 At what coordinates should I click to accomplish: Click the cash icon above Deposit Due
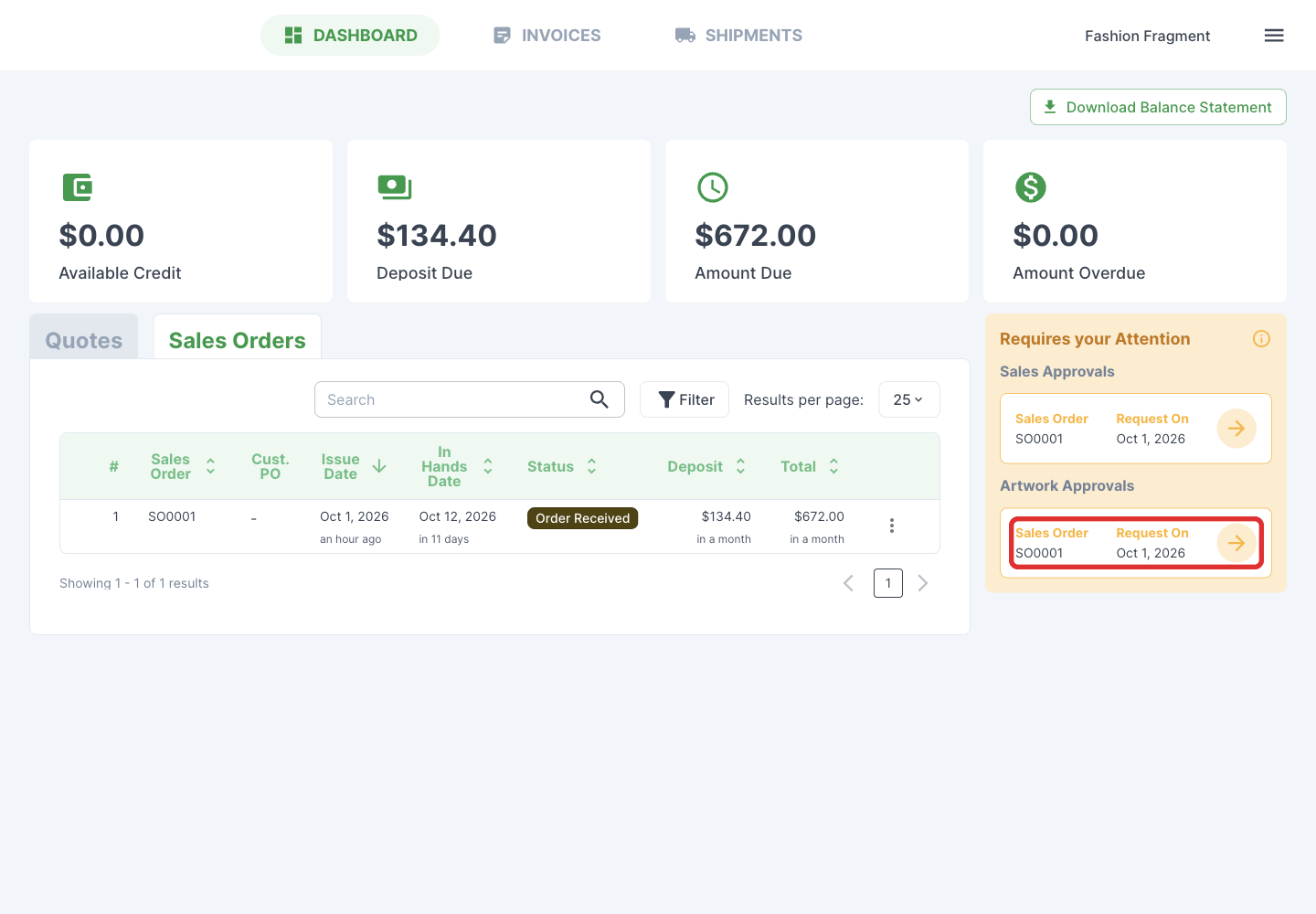coord(395,187)
